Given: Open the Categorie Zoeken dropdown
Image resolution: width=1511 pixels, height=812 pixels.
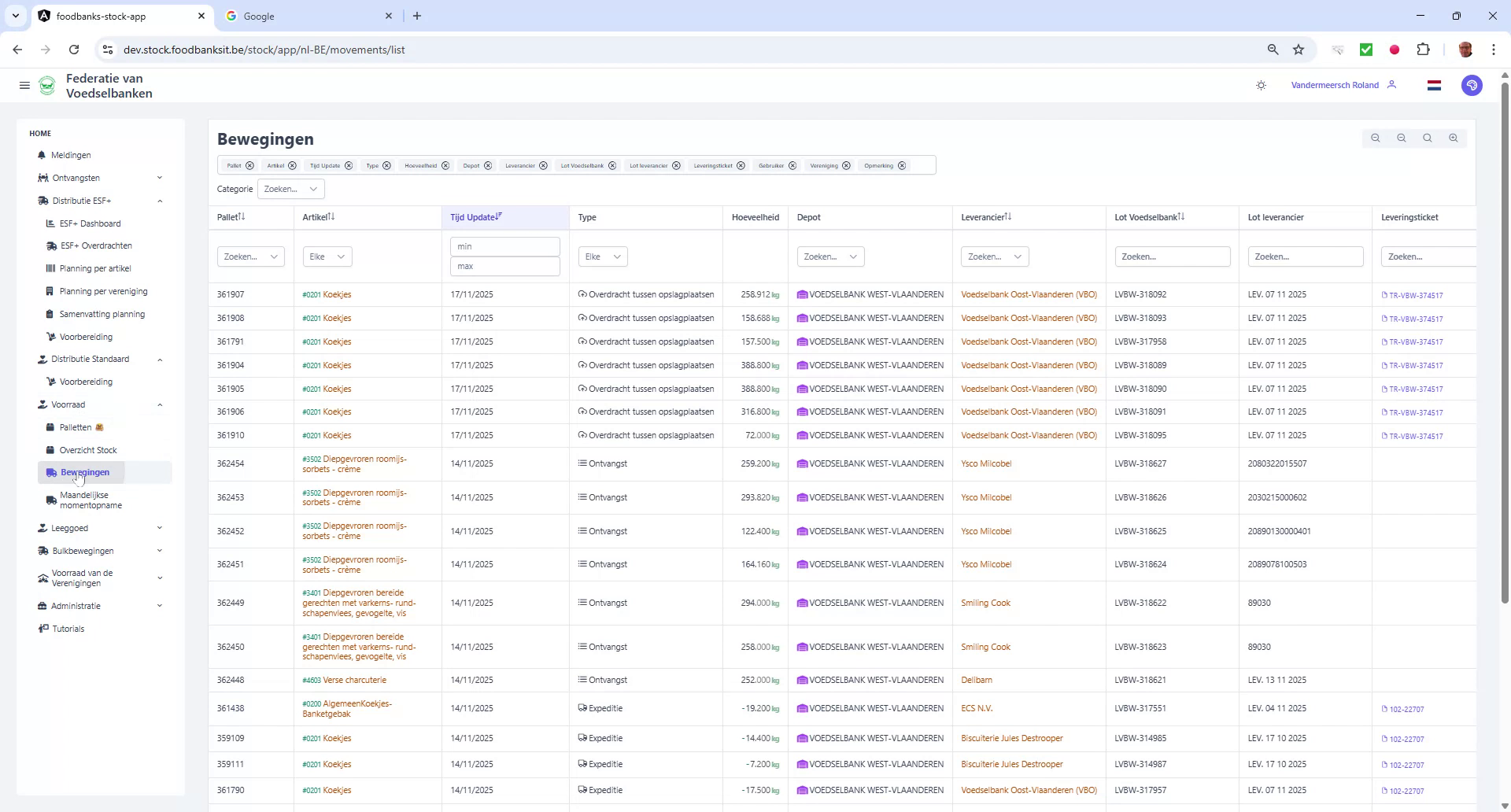Looking at the screenshot, I should tap(291, 189).
